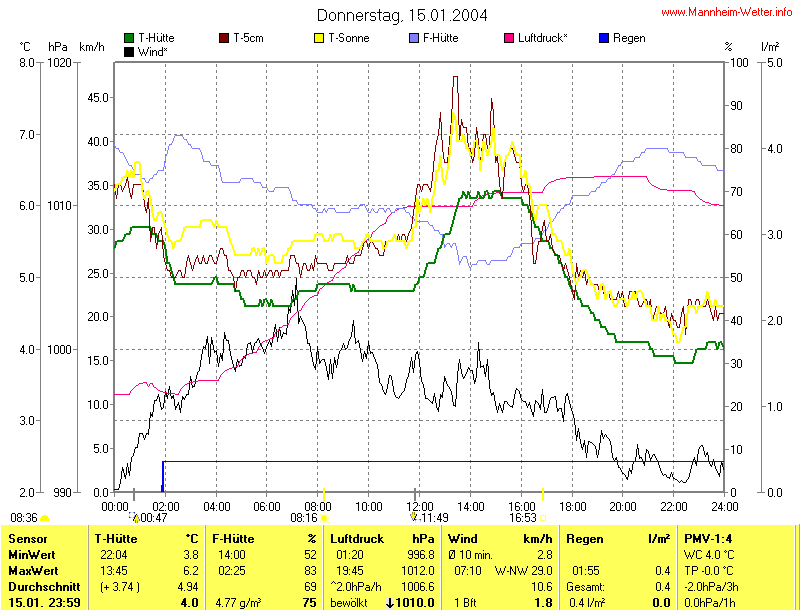Click the PMV-1:4 panel header
This screenshot has height=610, width=800.
tap(709, 538)
